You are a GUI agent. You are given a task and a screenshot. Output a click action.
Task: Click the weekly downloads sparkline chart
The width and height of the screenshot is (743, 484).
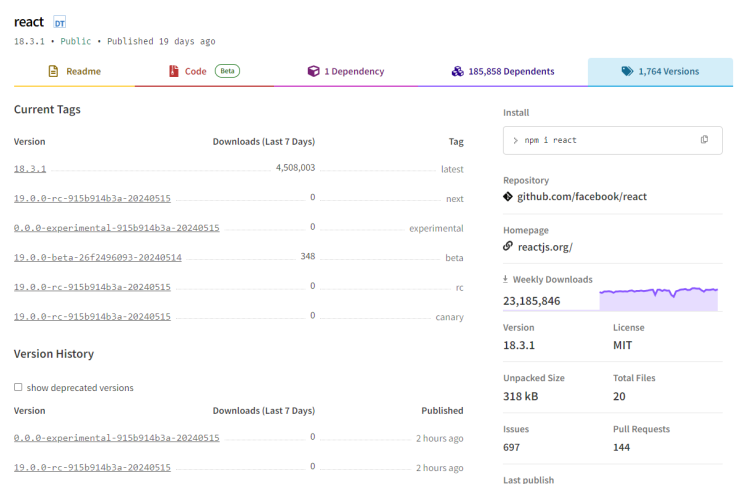point(658,297)
